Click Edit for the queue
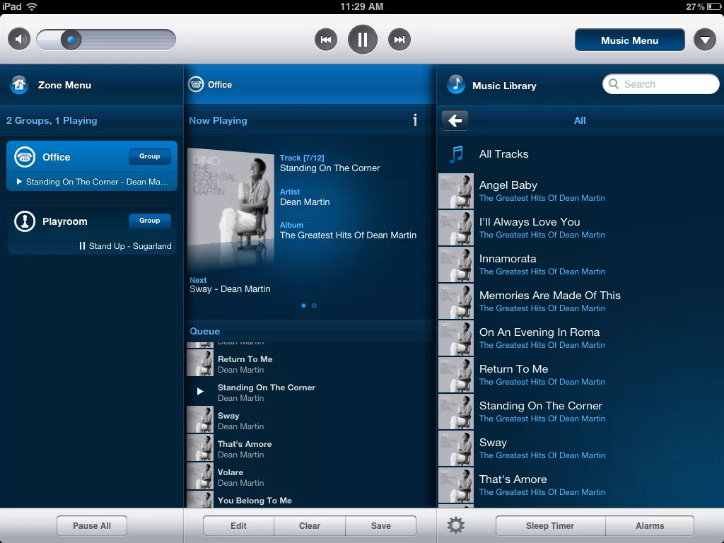The image size is (724, 543). [x=239, y=525]
